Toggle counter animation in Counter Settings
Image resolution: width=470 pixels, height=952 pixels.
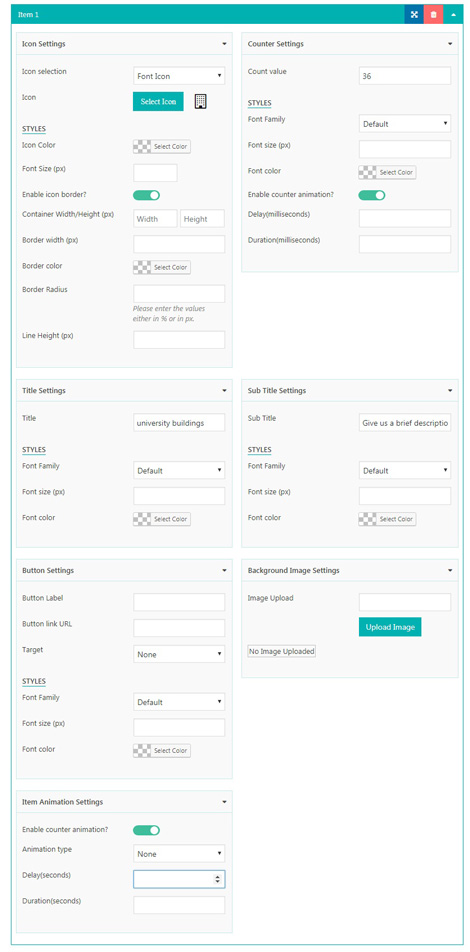[372, 195]
